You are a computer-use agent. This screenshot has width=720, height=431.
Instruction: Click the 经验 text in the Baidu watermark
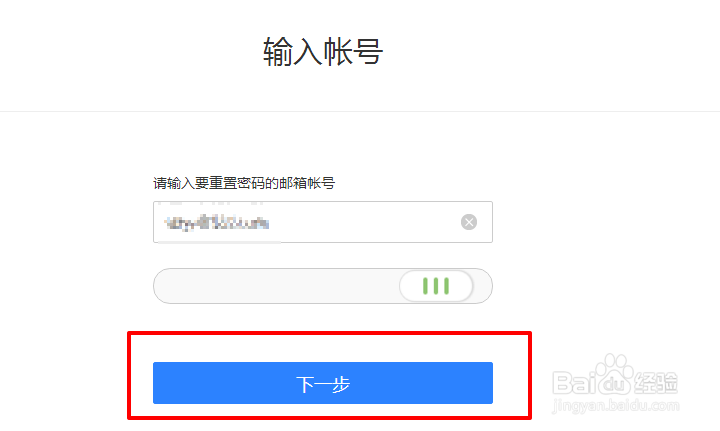(657, 383)
